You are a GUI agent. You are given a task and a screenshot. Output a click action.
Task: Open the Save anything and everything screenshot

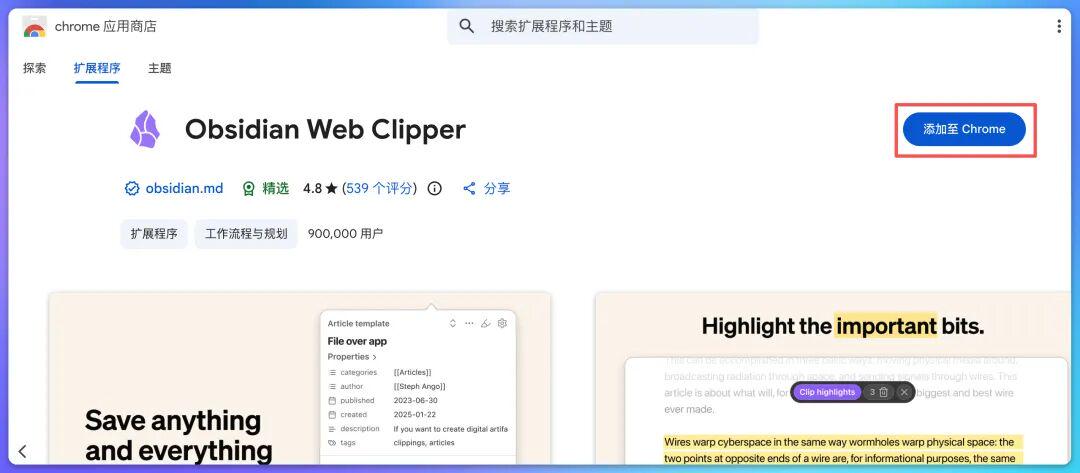(x=300, y=379)
